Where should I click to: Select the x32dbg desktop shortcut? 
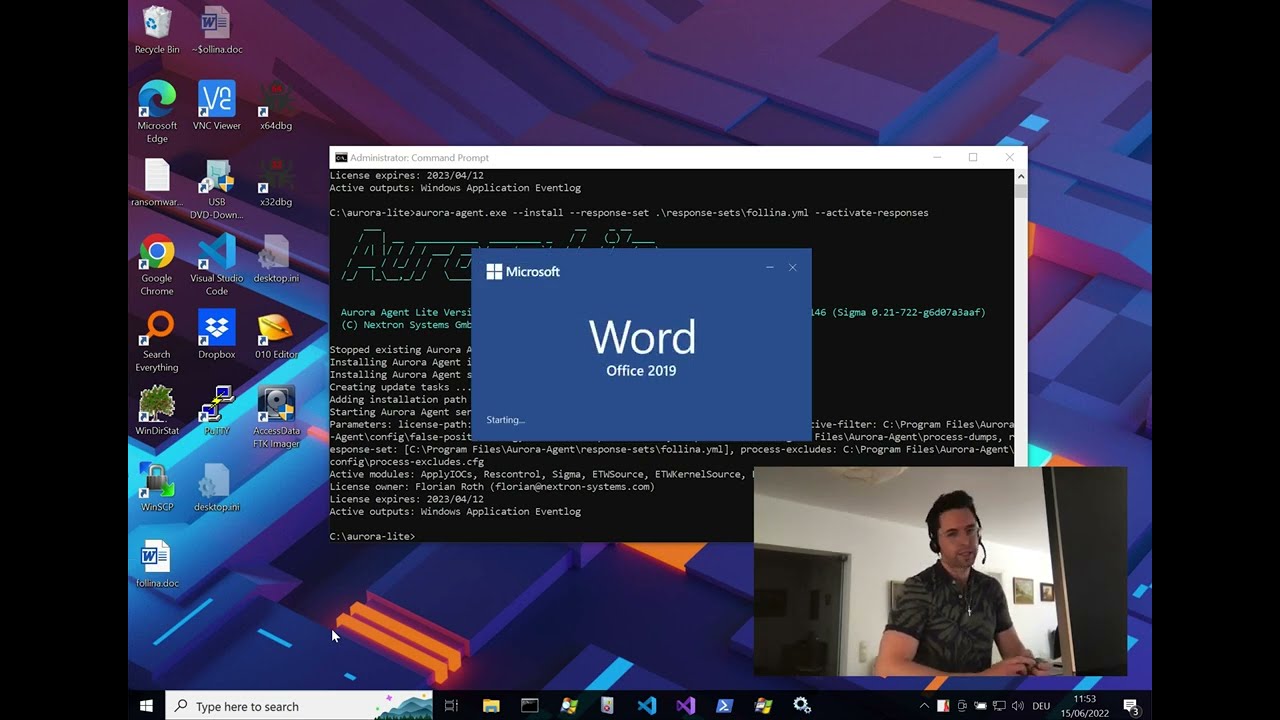tap(276, 182)
